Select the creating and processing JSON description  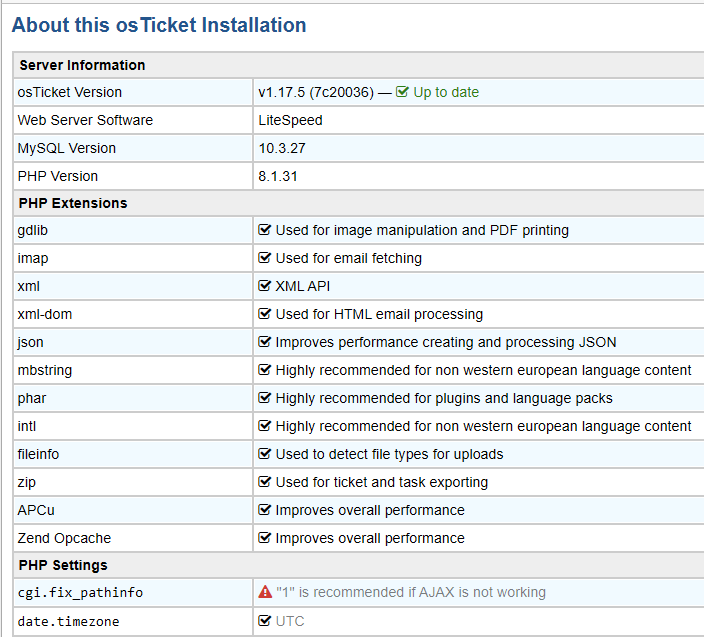pyautogui.click(x=445, y=343)
